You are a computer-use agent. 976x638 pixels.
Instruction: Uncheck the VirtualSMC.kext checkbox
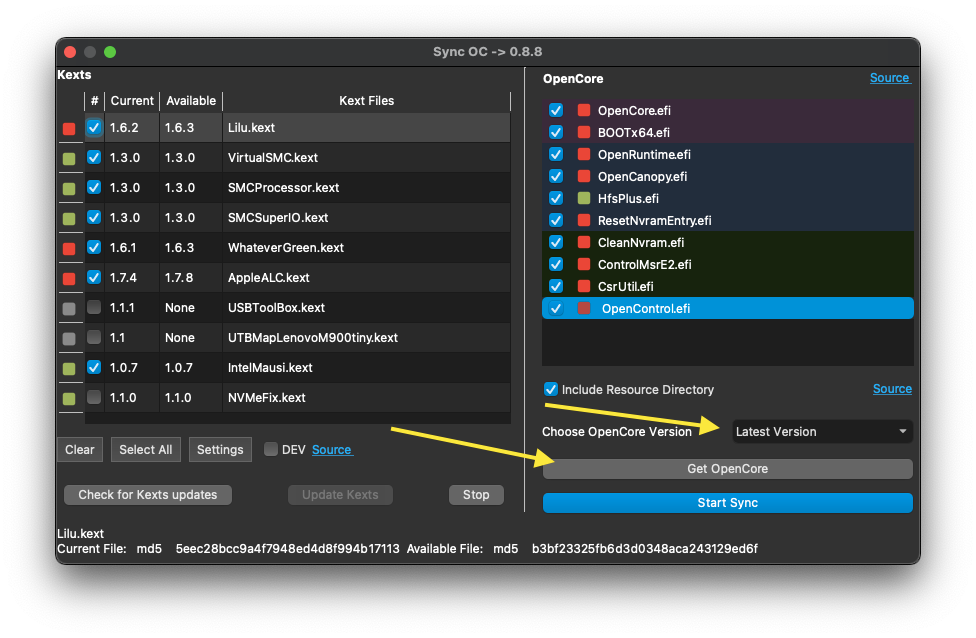94,157
